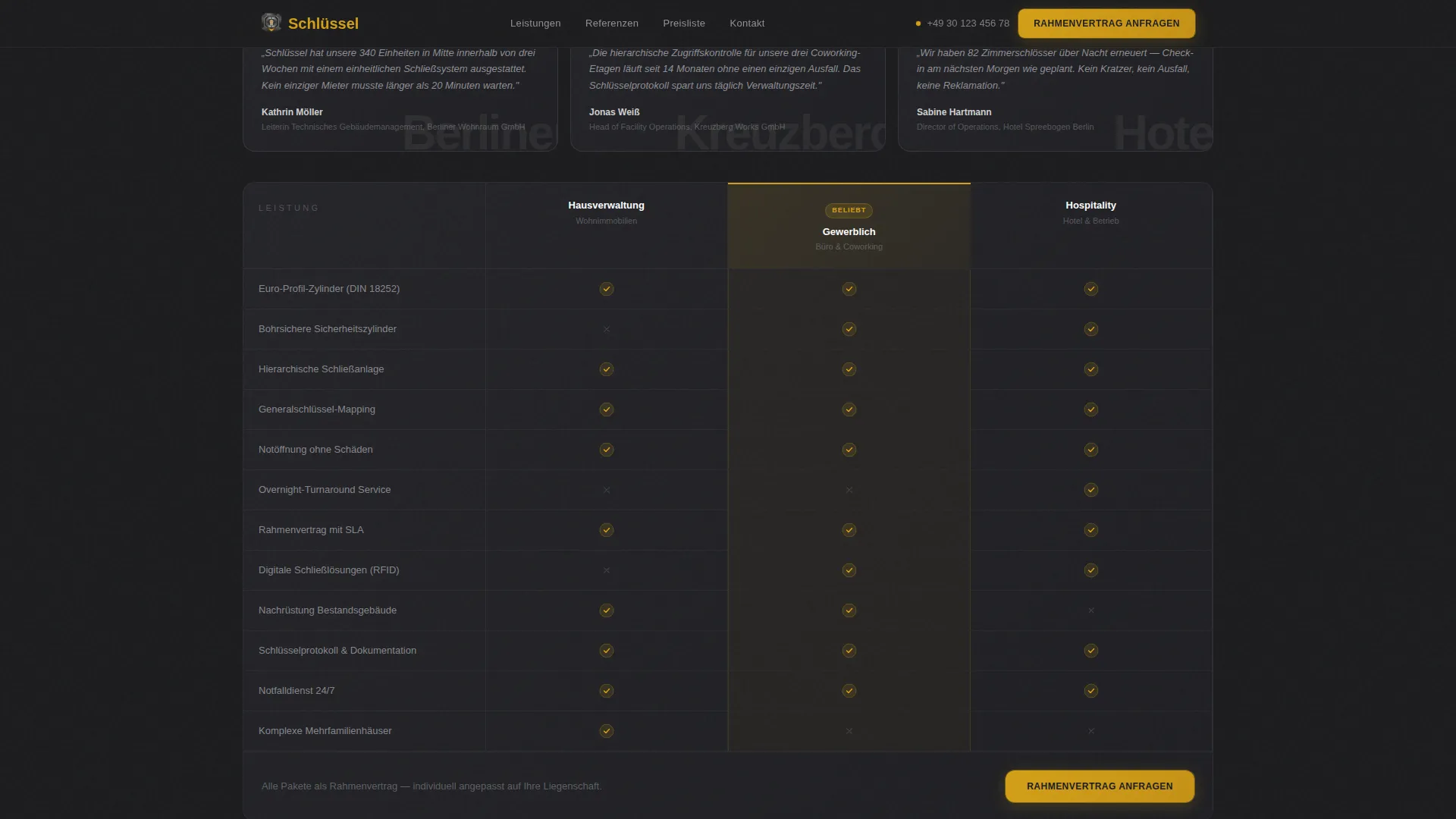Click the cross for Overnight-Turnaround Service under Gewerblich
This screenshot has height=819, width=1456.
tap(849, 490)
